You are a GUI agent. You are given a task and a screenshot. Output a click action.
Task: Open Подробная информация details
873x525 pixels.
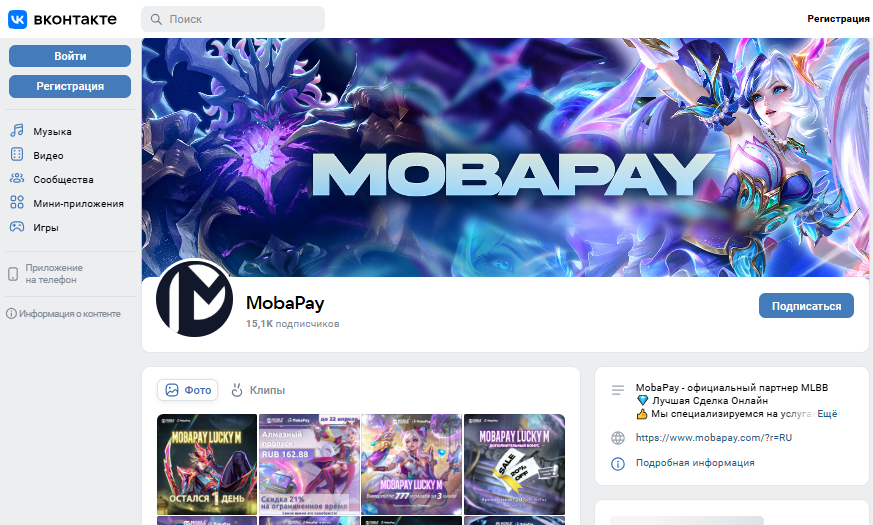coord(695,463)
